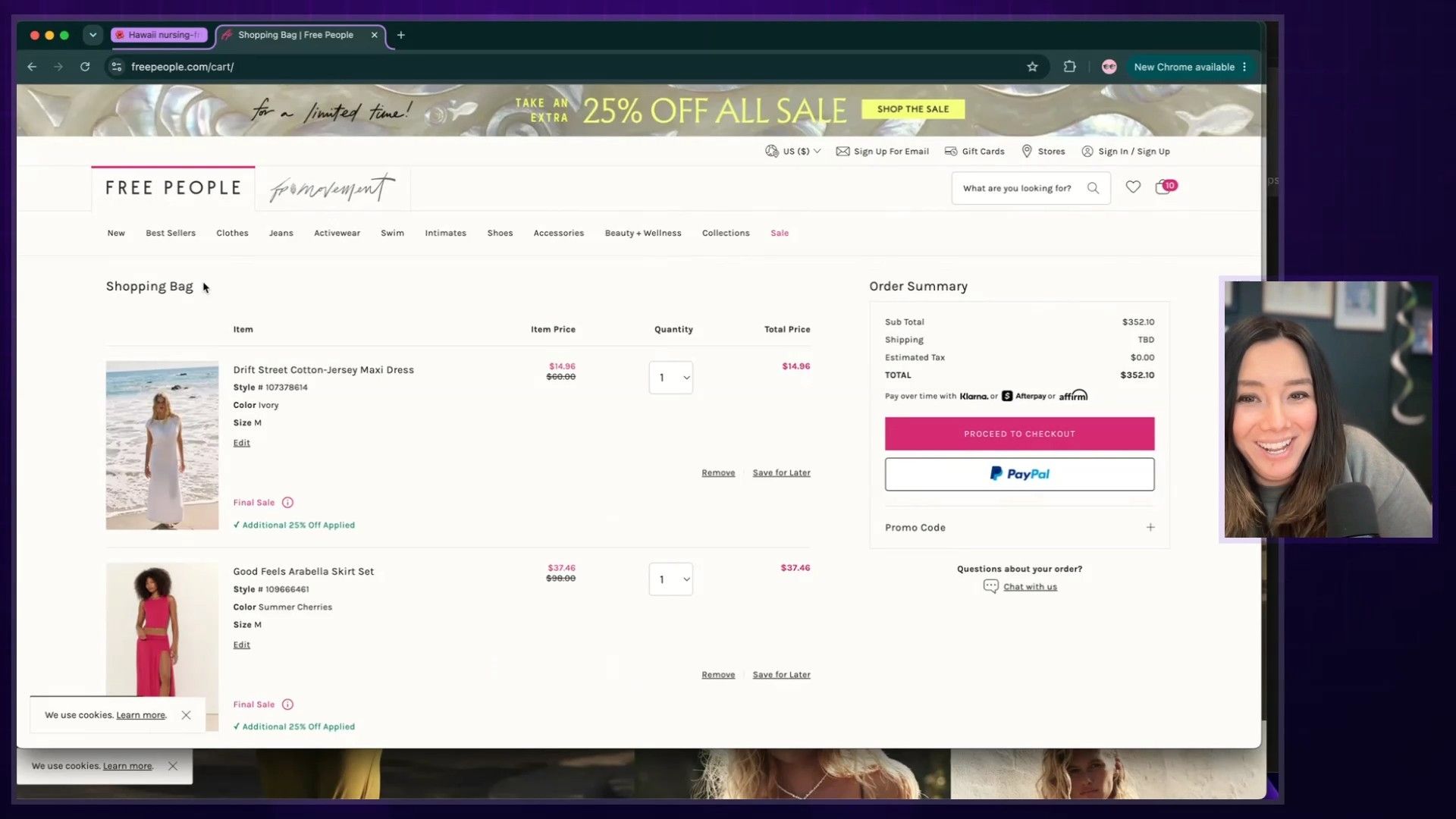Open the Swim menu
Viewport: 1456px width, 819px height.
392,233
